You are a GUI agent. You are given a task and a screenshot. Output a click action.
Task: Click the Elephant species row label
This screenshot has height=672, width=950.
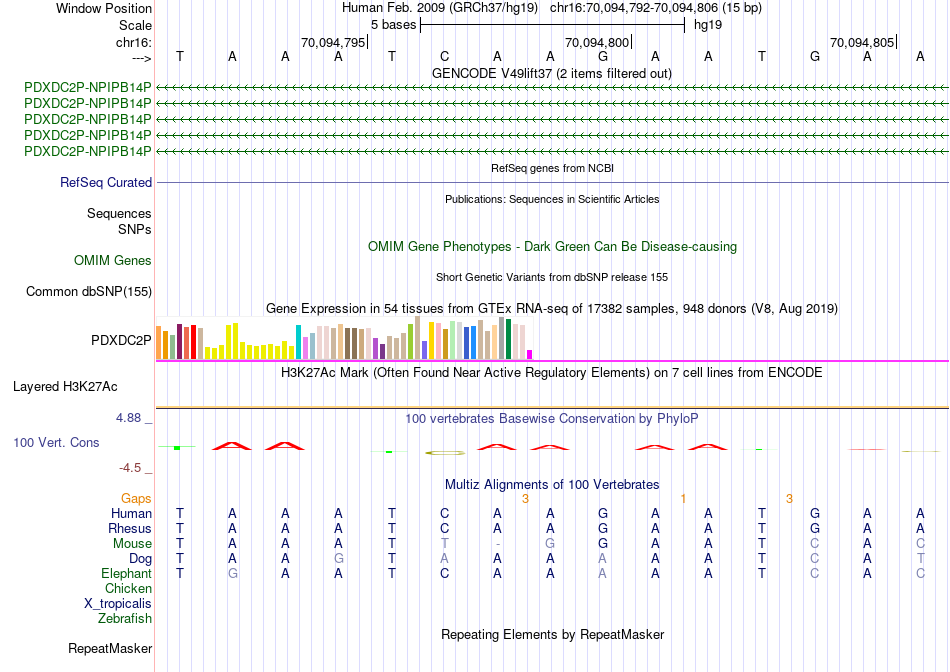pos(127,573)
